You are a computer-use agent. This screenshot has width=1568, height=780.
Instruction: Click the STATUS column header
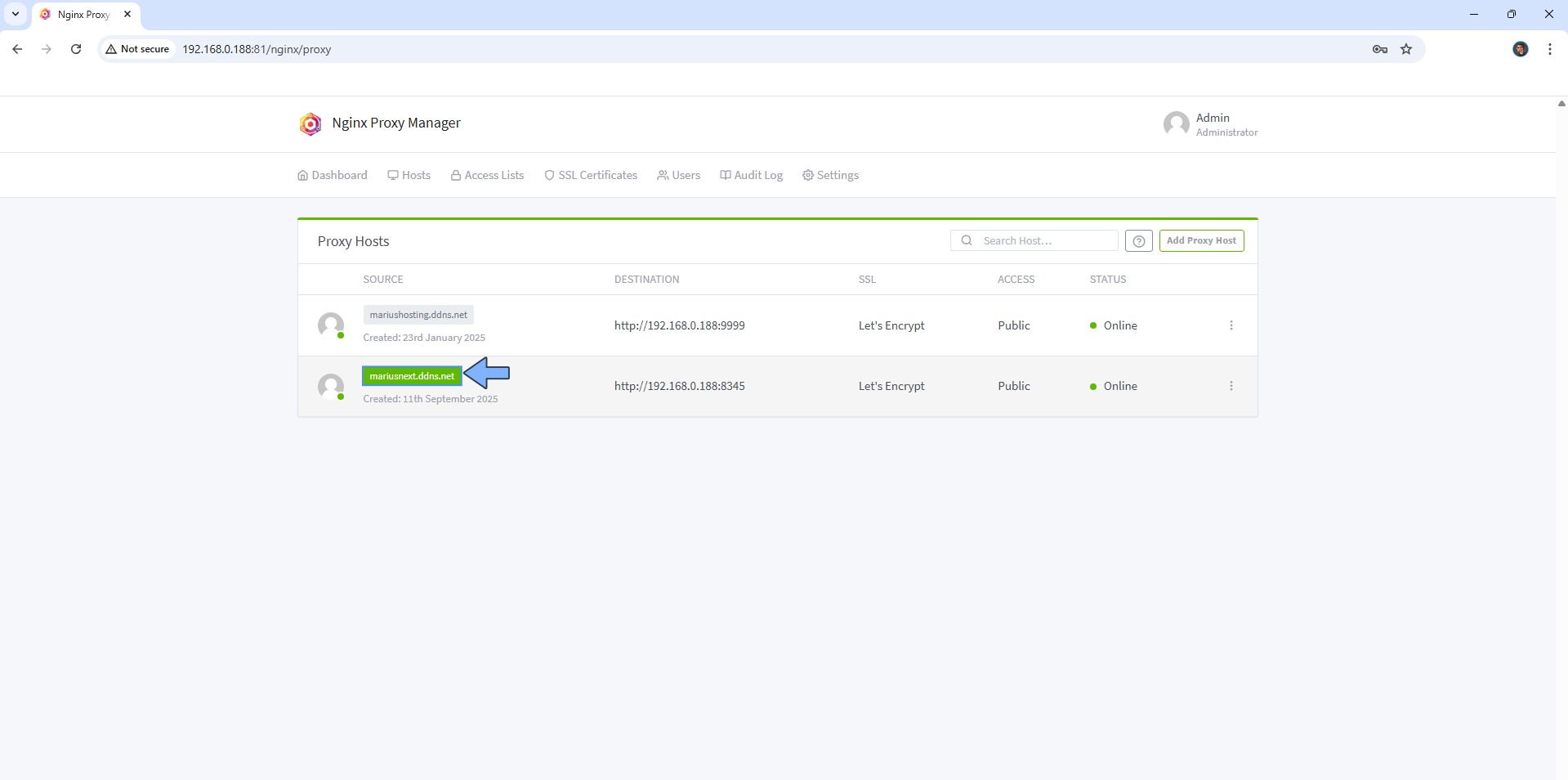(1108, 280)
